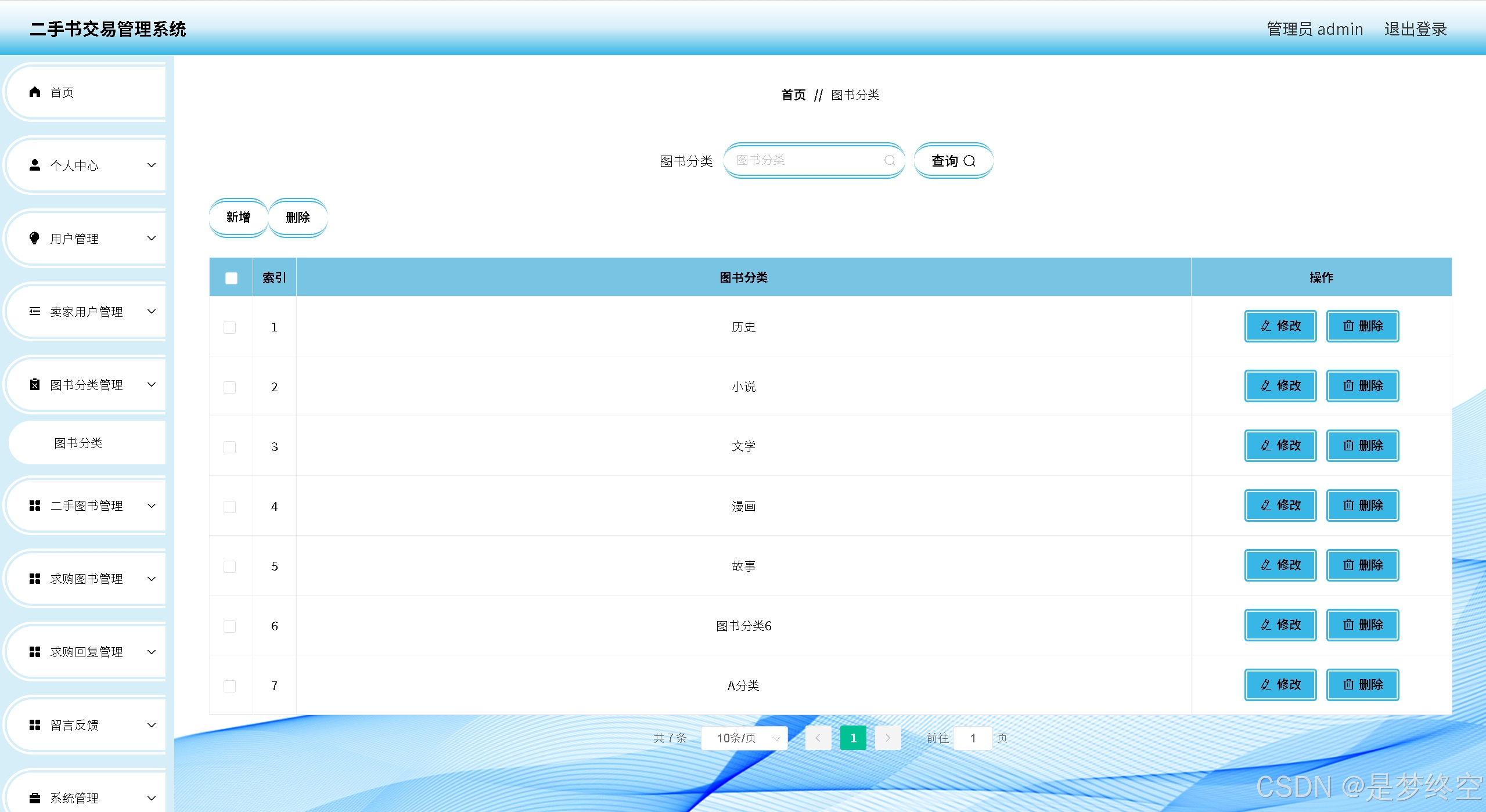The image size is (1486, 812).
Task: Click the trash icon in 漫画 row
Action: [x=1348, y=506]
